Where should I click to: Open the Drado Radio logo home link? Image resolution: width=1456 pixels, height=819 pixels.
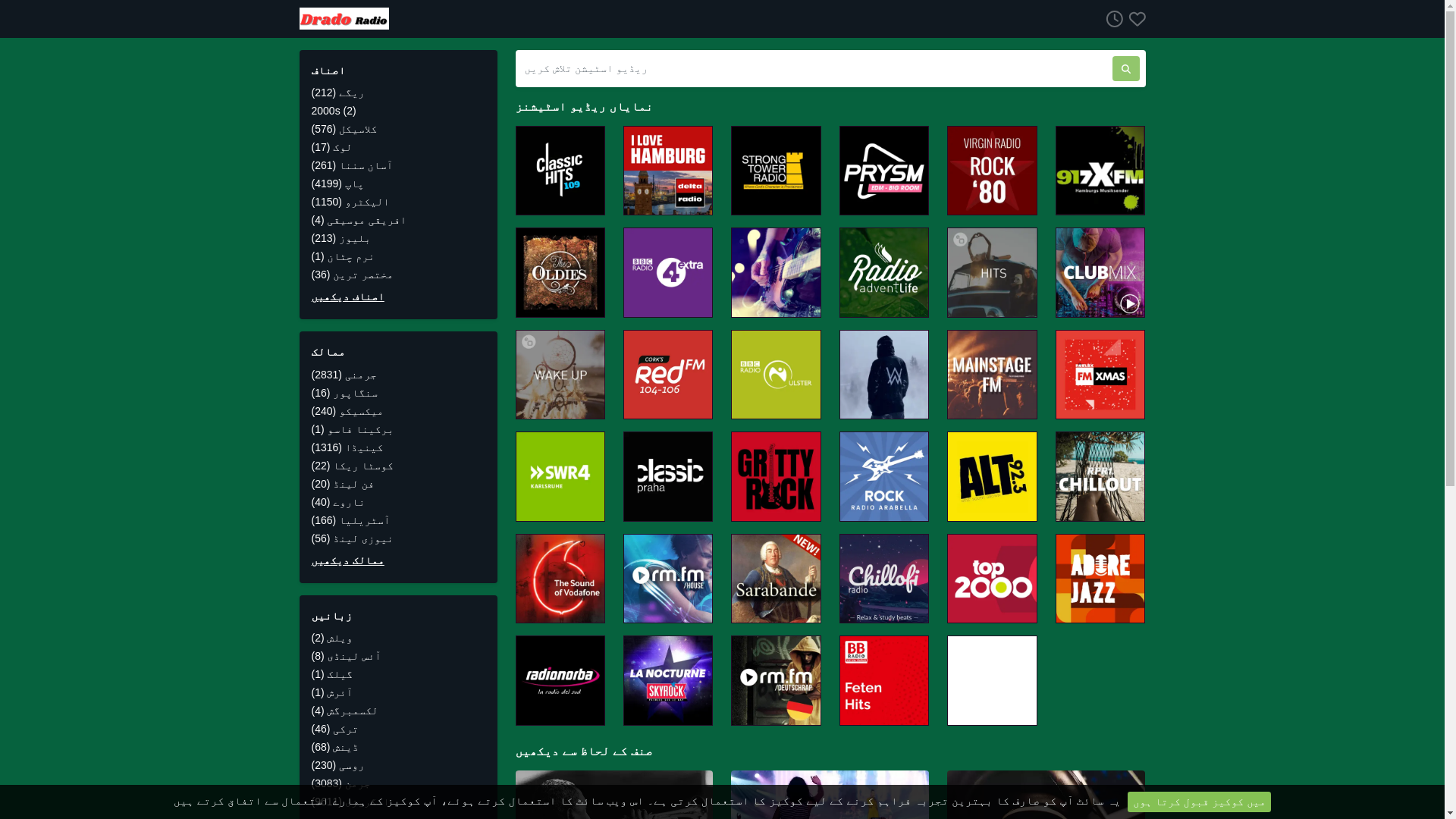point(344,19)
